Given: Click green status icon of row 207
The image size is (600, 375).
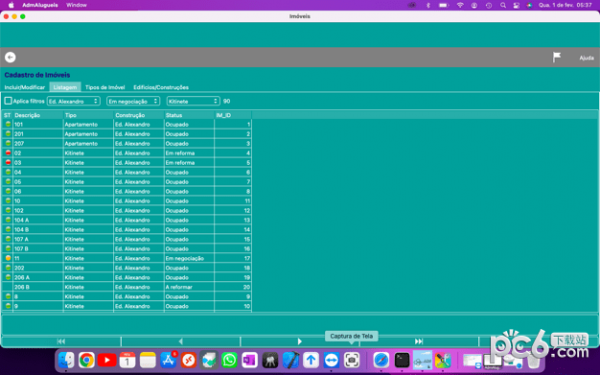Looking at the screenshot, I should tap(8, 143).
